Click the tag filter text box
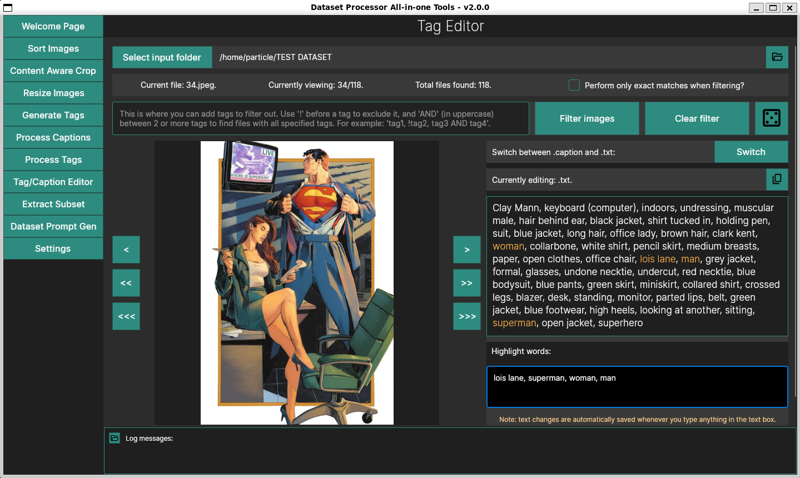Viewport: 800px width, 478px height. click(x=320, y=118)
